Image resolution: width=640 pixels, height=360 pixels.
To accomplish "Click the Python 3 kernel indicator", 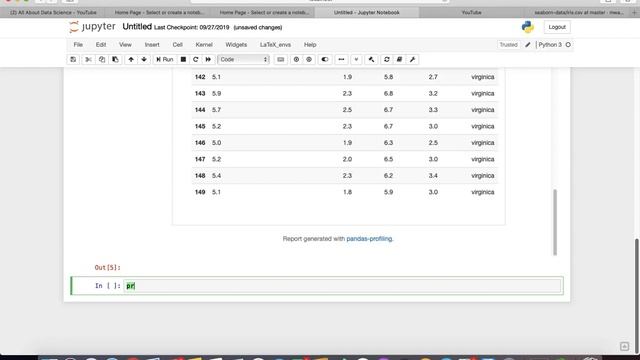I will coord(550,45).
